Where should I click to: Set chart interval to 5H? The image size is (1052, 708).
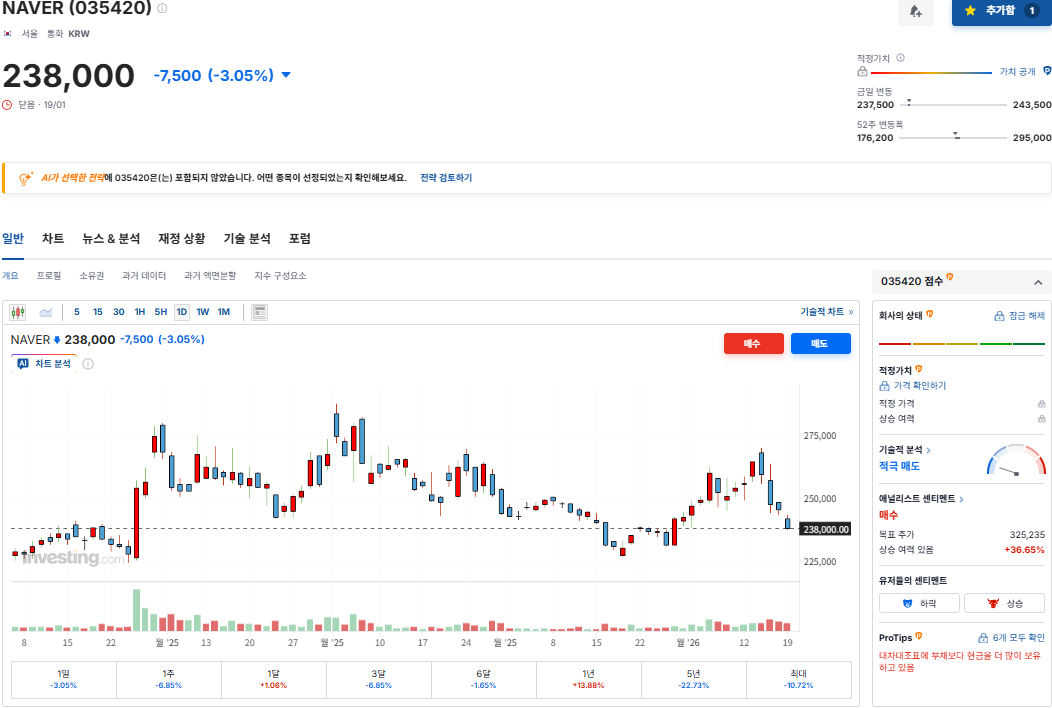point(160,312)
